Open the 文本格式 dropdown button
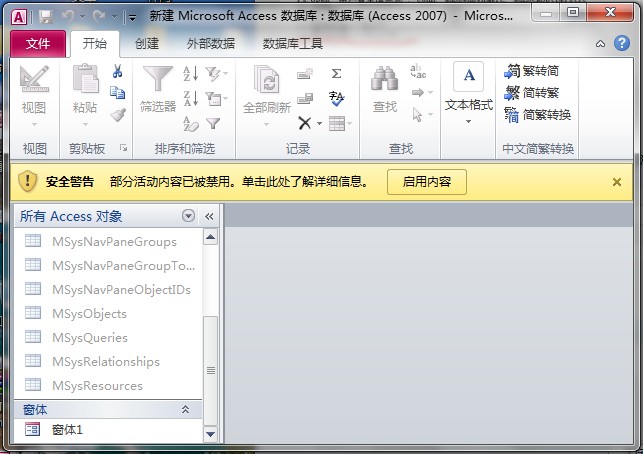Viewport: 643px width, 454px height. pyautogui.click(x=468, y=94)
